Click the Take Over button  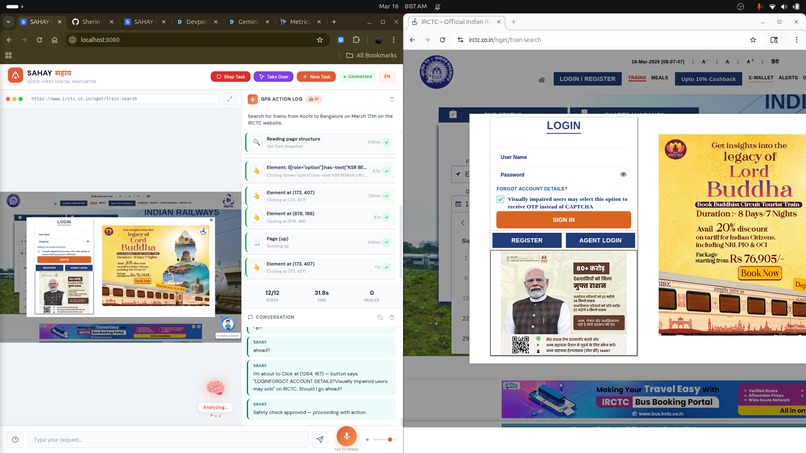tap(273, 77)
